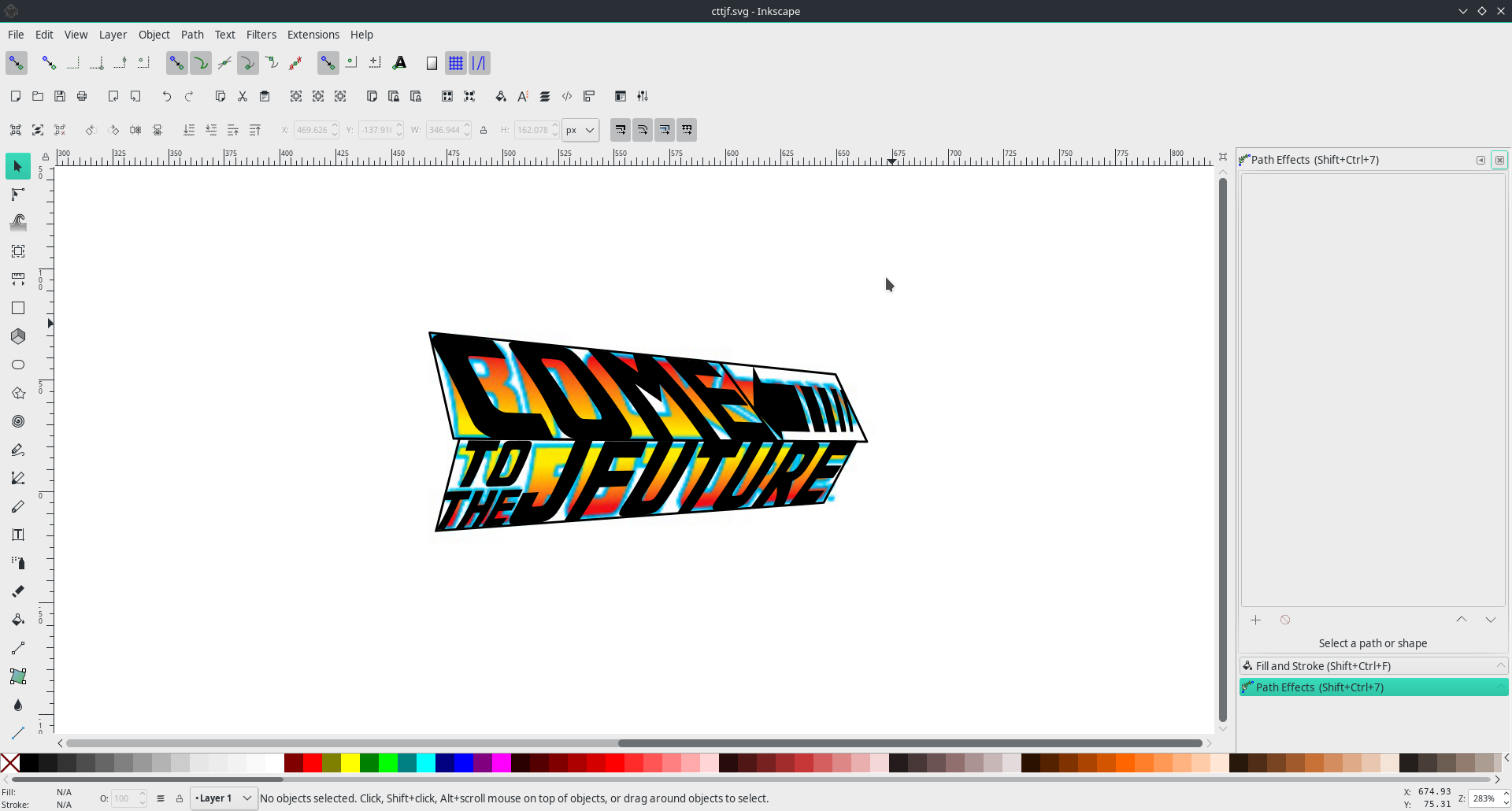
Task: Decrease the H height stepper
Action: click(x=555, y=135)
